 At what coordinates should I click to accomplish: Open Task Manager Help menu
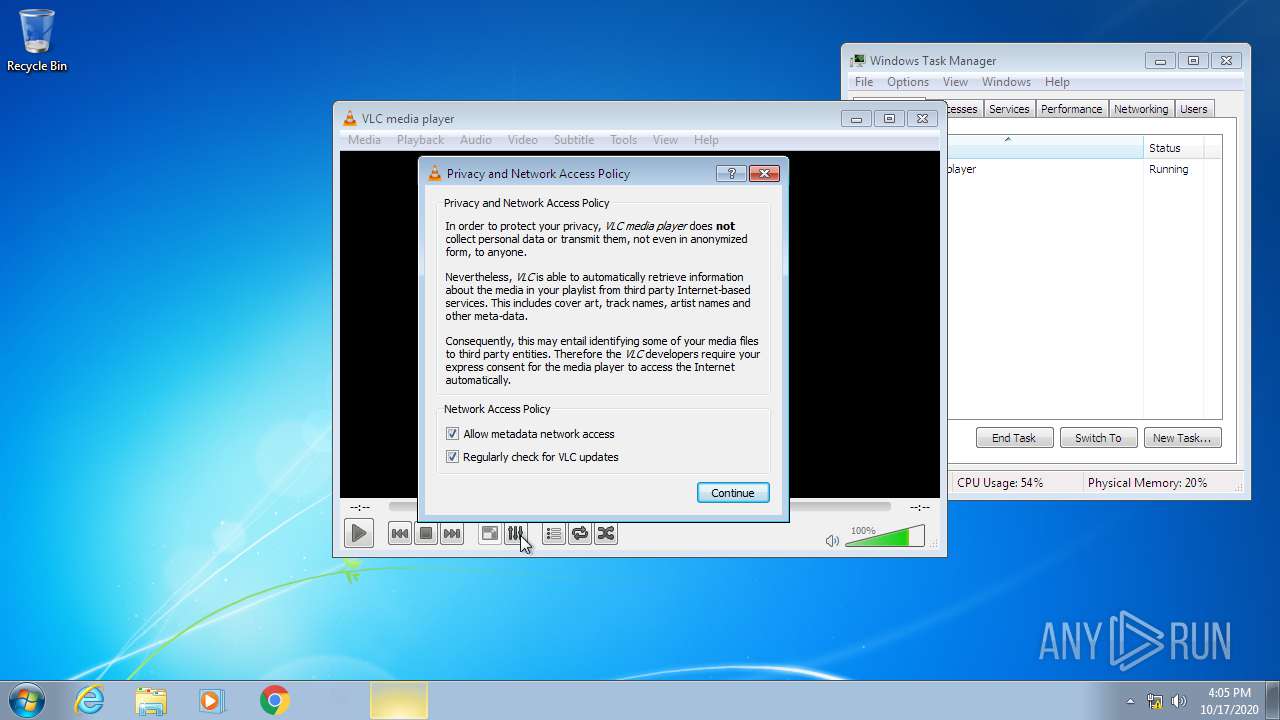pyautogui.click(x=1057, y=82)
